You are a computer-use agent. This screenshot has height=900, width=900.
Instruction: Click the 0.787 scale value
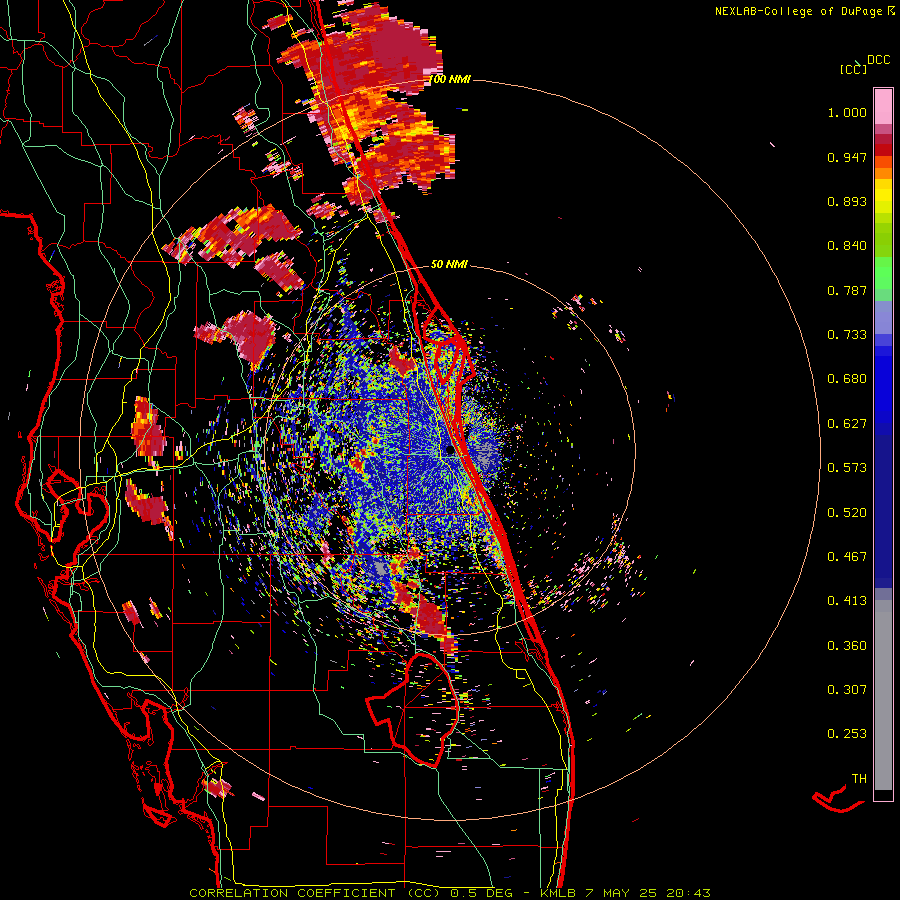(847, 290)
